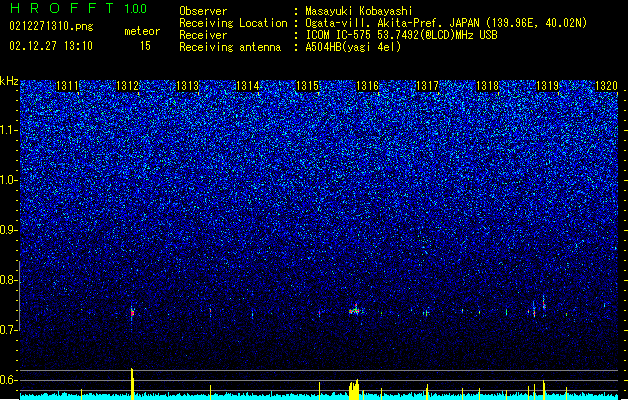The image size is (629, 400).
Task: Click the meteor count 15
Action: point(145,46)
